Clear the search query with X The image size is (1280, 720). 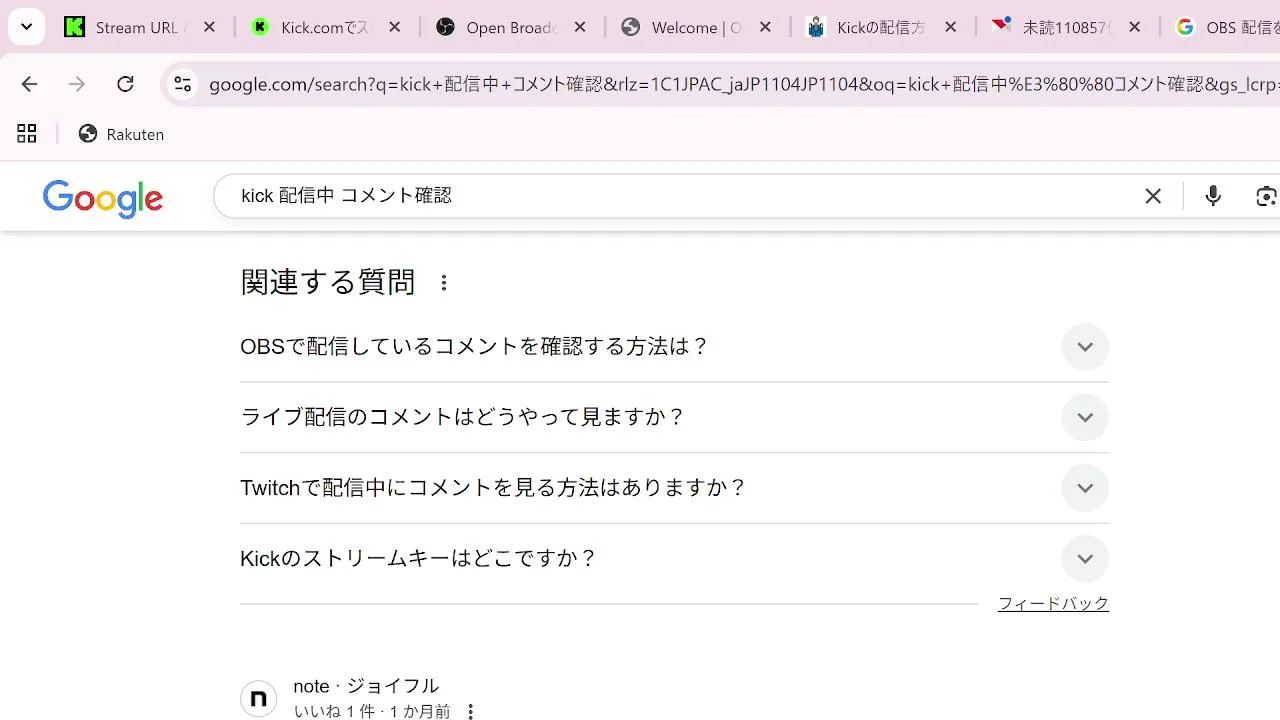pos(1153,196)
